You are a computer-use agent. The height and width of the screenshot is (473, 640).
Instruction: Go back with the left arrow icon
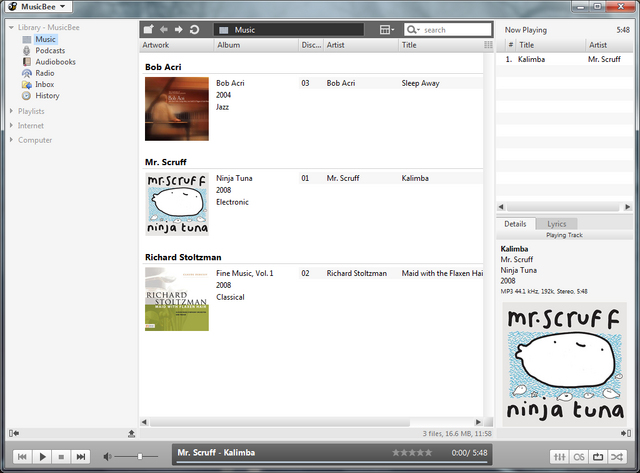point(164,29)
